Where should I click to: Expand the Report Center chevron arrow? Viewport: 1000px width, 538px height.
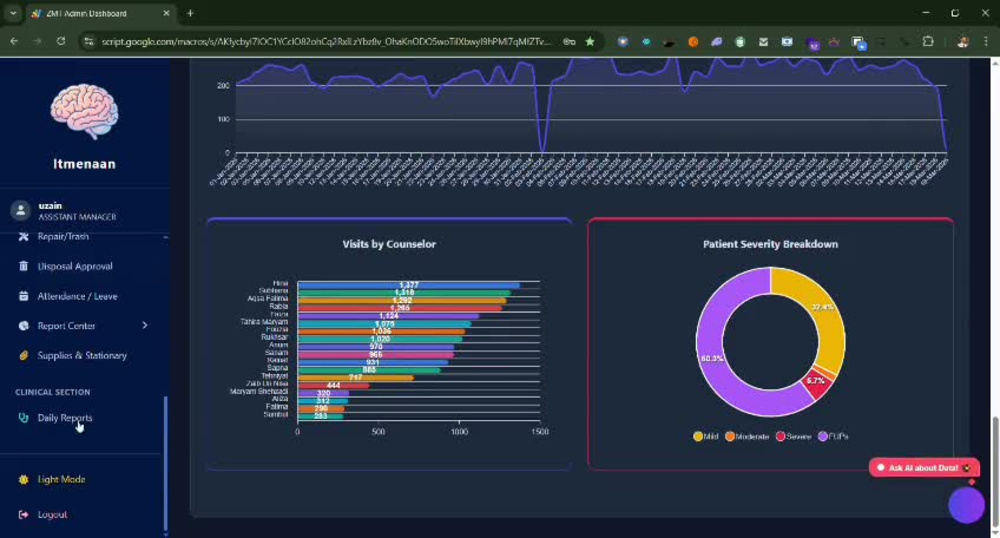click(145, 325)
